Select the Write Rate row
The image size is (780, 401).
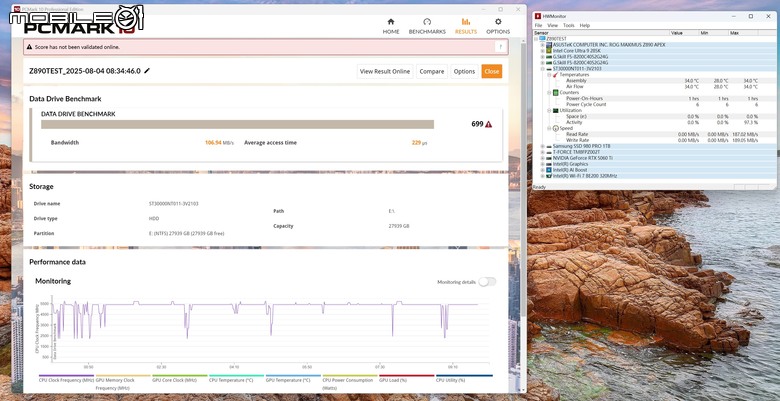coord(654,140)
